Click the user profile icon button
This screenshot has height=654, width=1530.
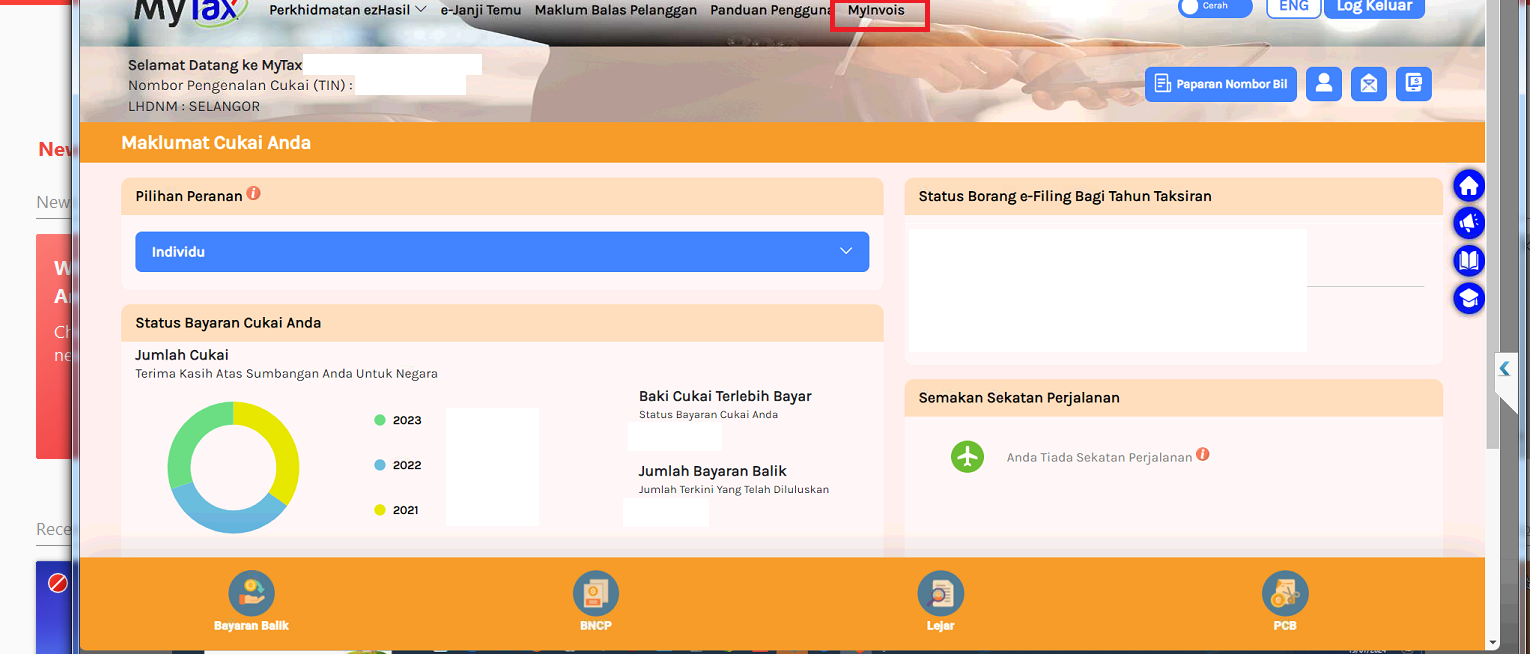coord(1323,84)
